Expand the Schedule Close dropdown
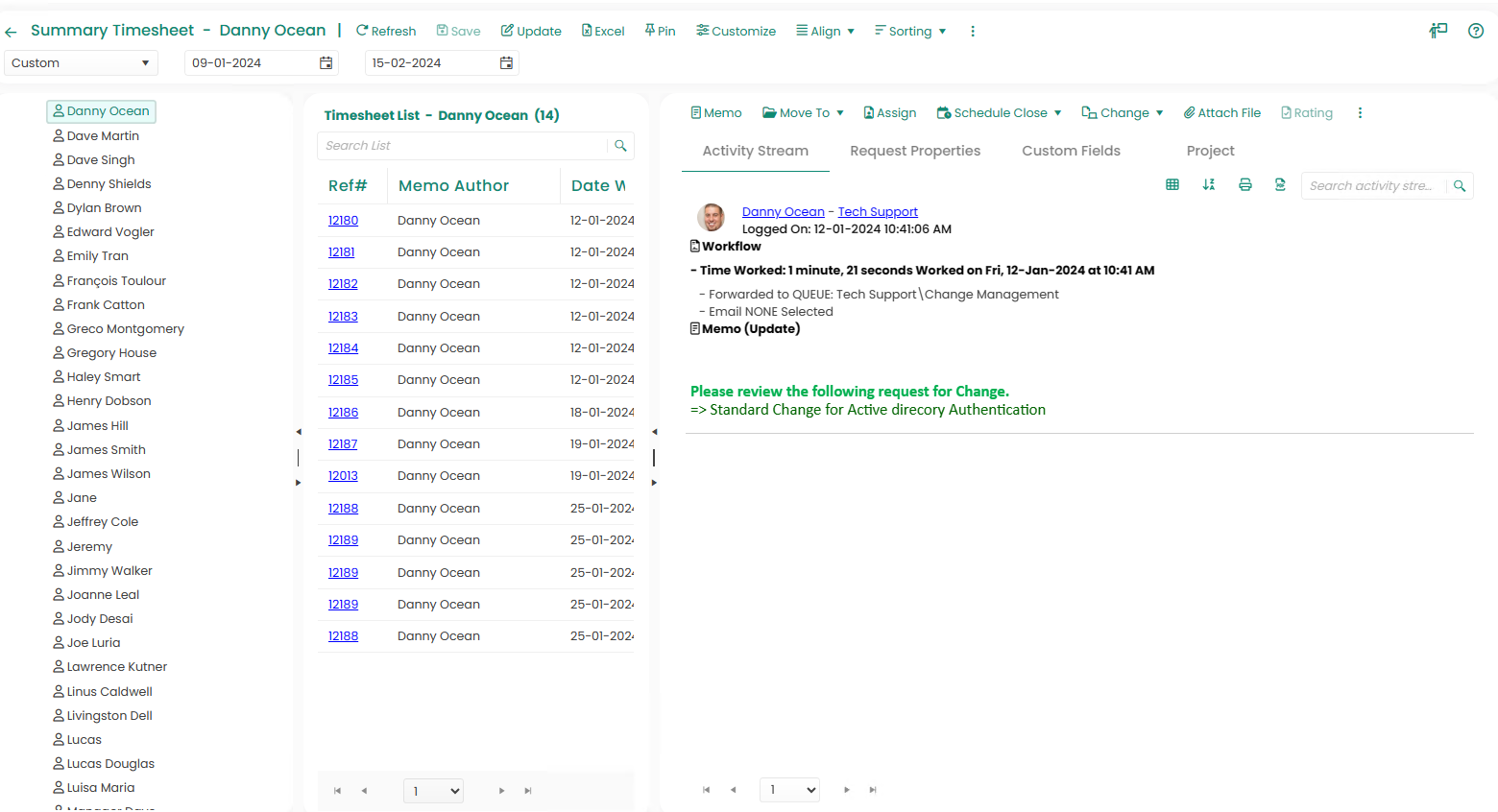1498x812 pixels. click(x=999, y=113)
